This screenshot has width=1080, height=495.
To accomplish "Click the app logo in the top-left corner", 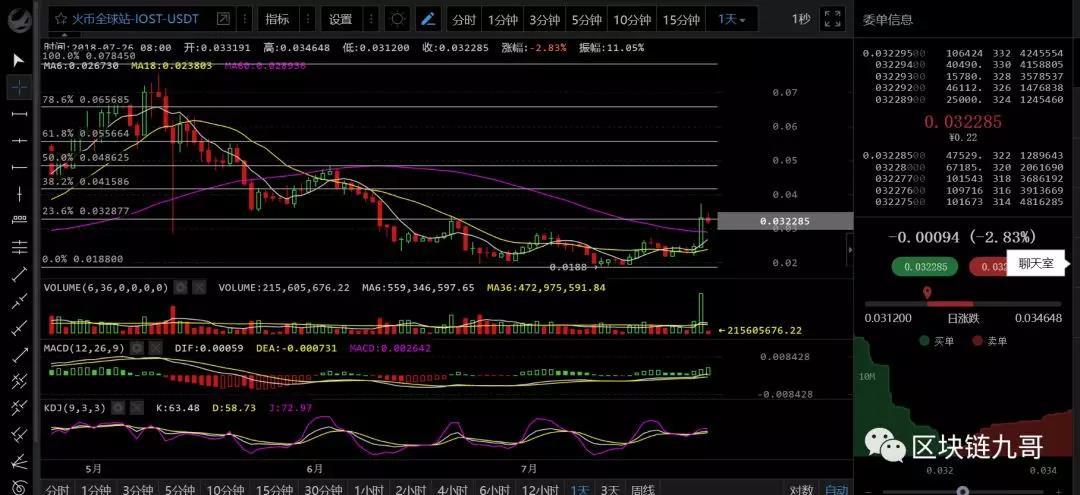I will (x=18, y=21).
